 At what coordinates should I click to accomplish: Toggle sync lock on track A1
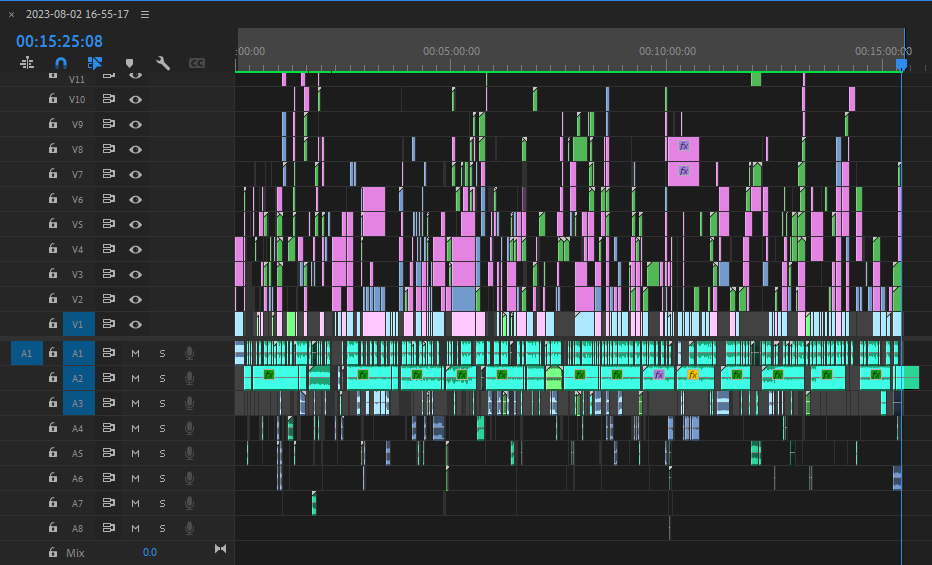108,352
